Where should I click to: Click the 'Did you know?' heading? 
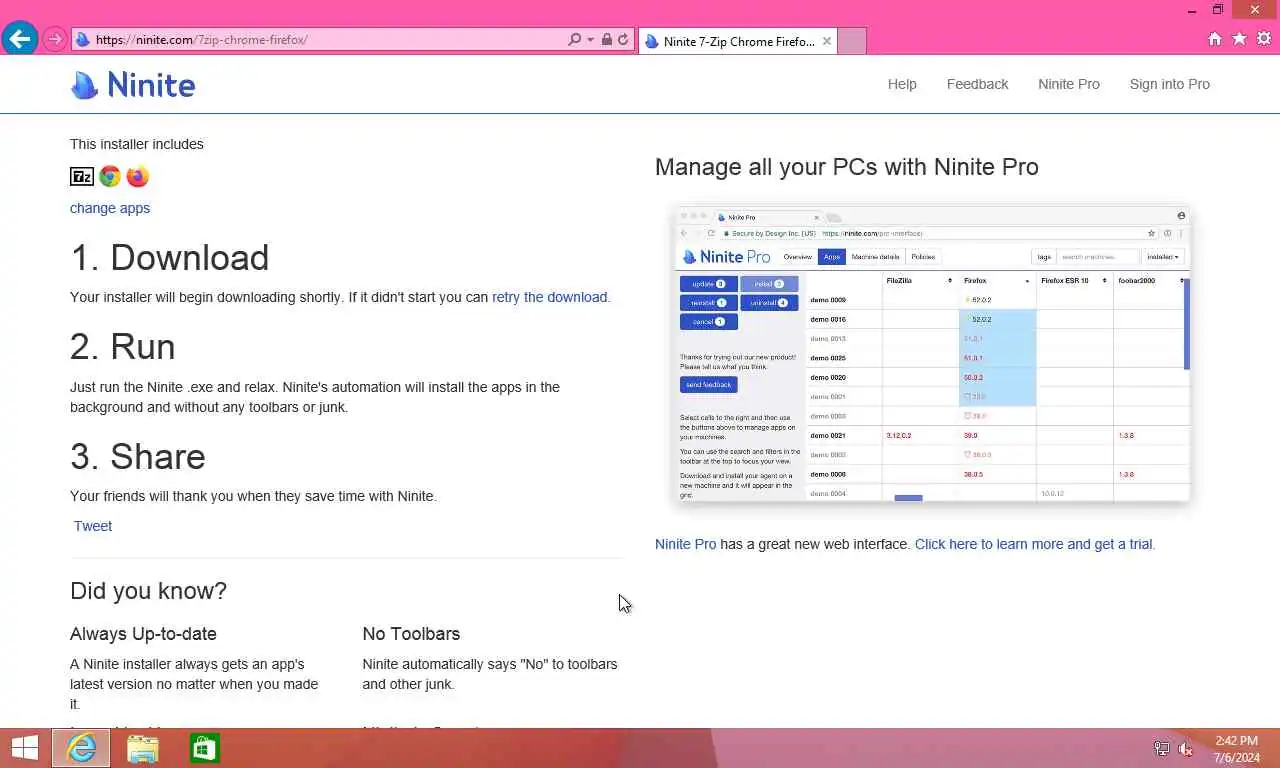[x=148, y=591]
